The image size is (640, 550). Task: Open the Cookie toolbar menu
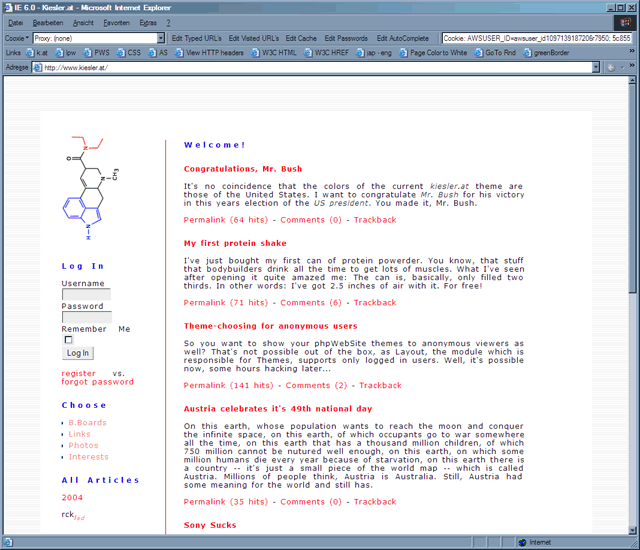(16, 38)
